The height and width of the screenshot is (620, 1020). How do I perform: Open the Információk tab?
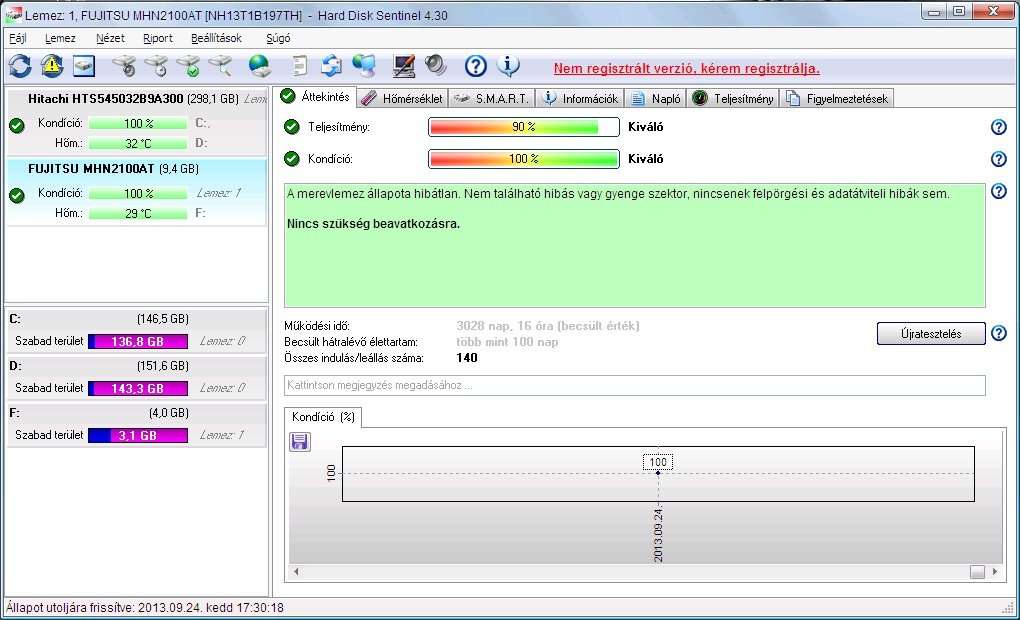click(580, 98)
